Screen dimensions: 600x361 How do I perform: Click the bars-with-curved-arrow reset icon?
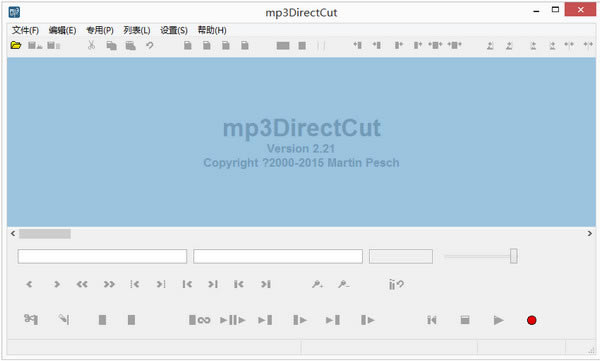pyautogui.click(x=396, y=284)
